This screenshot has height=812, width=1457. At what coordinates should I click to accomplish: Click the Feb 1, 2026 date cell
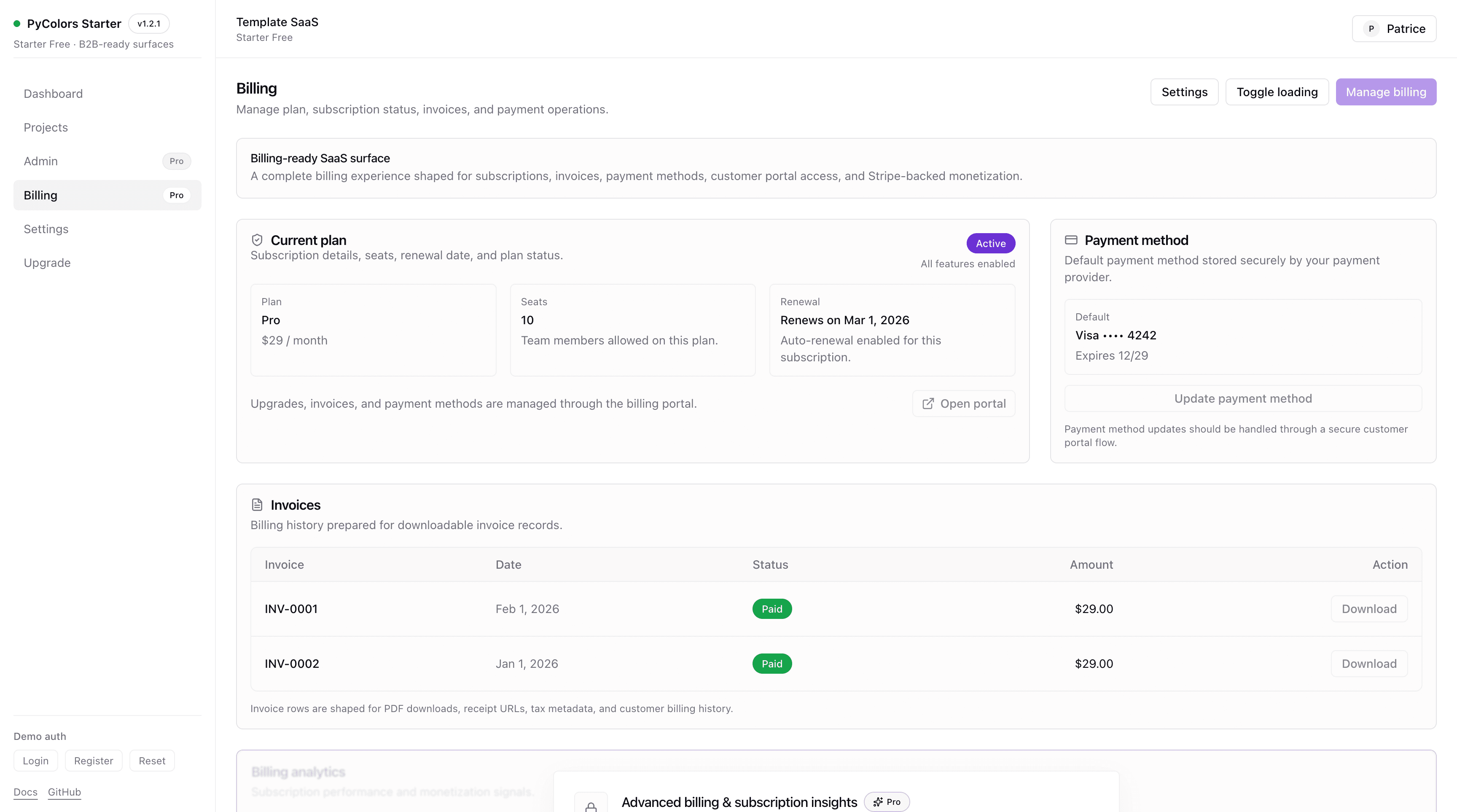(x=527, y=609)
